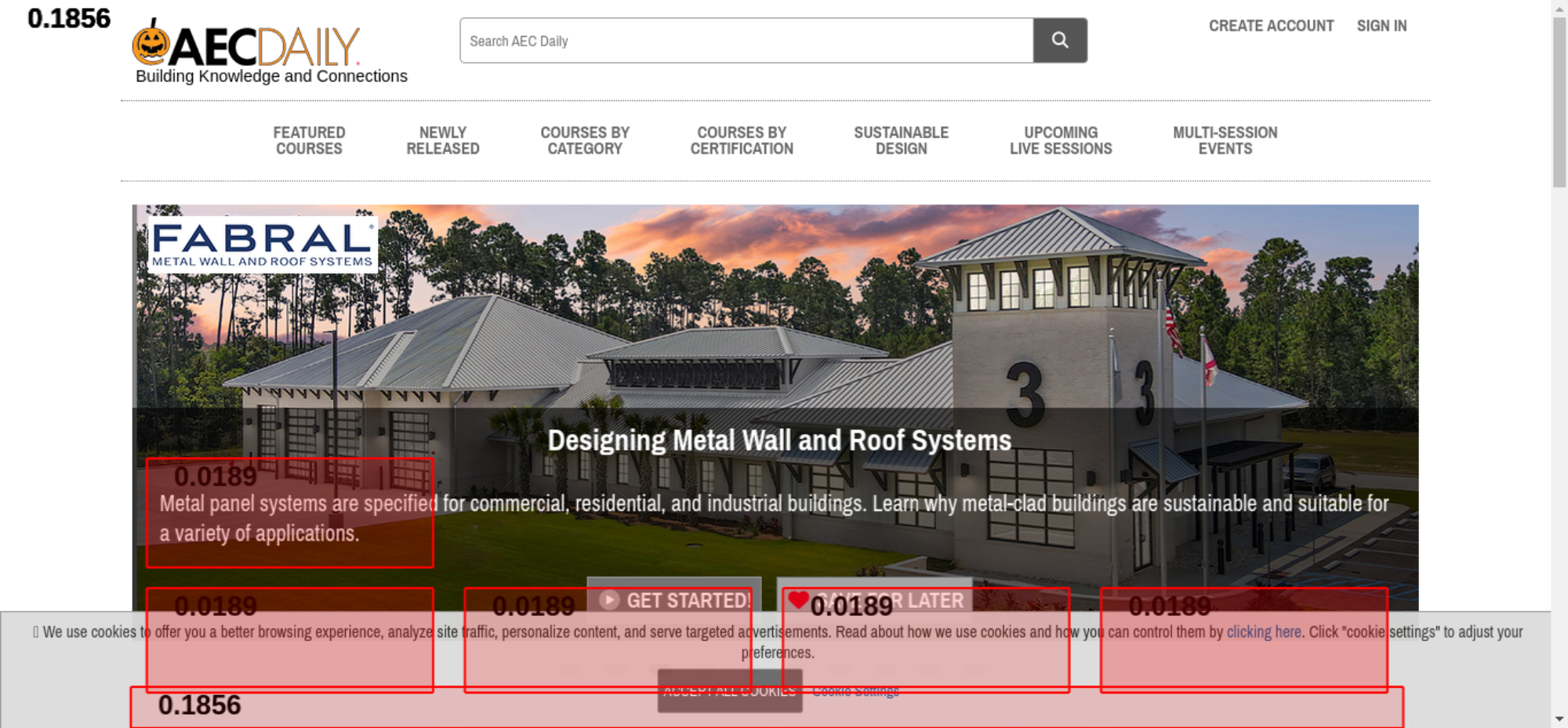Open Multi-Session Events page
Screen dimensions: 1568x728
click(1225, 141)
